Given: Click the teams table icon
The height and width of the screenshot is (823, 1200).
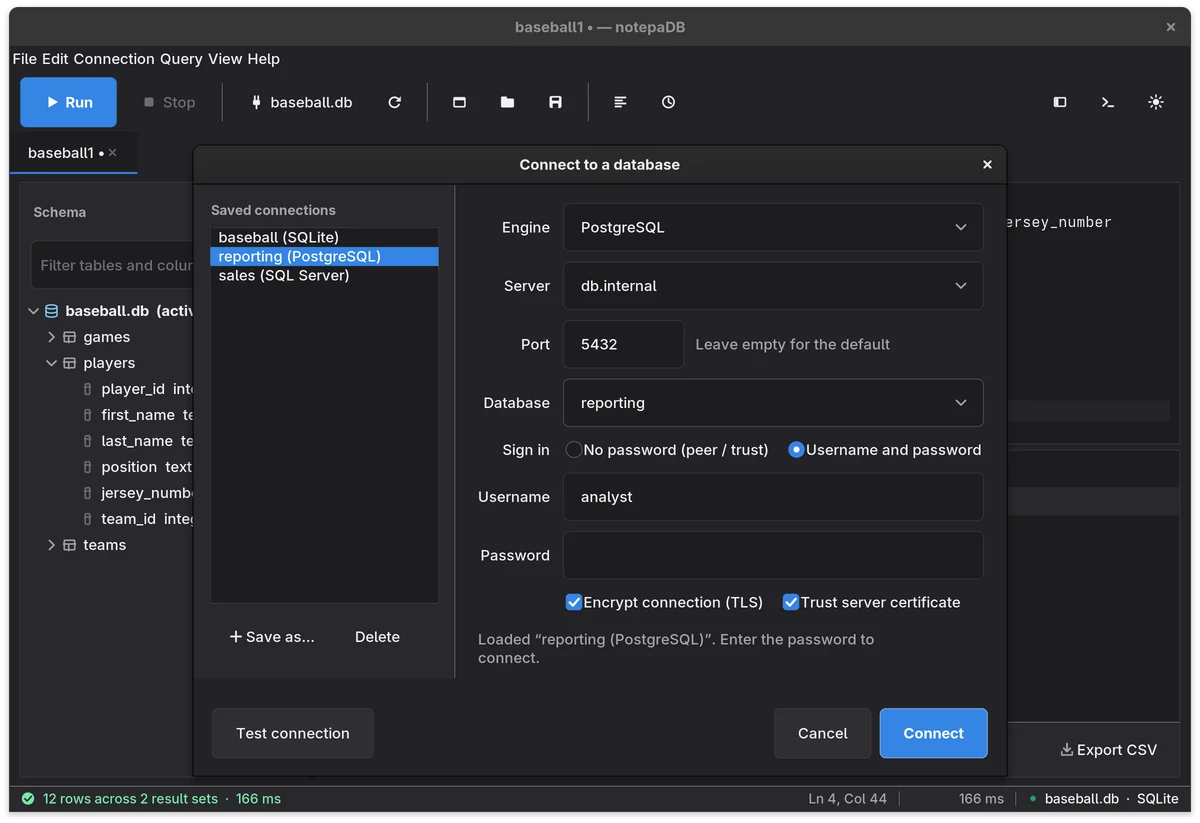Looking at the screenshot, I should [70, 545].
